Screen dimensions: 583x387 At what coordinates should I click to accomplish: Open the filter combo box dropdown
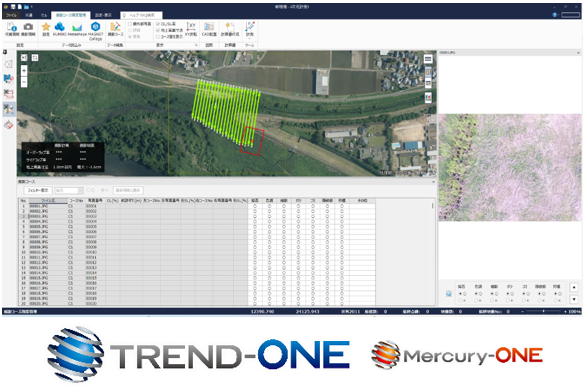[x=80, y=190]
